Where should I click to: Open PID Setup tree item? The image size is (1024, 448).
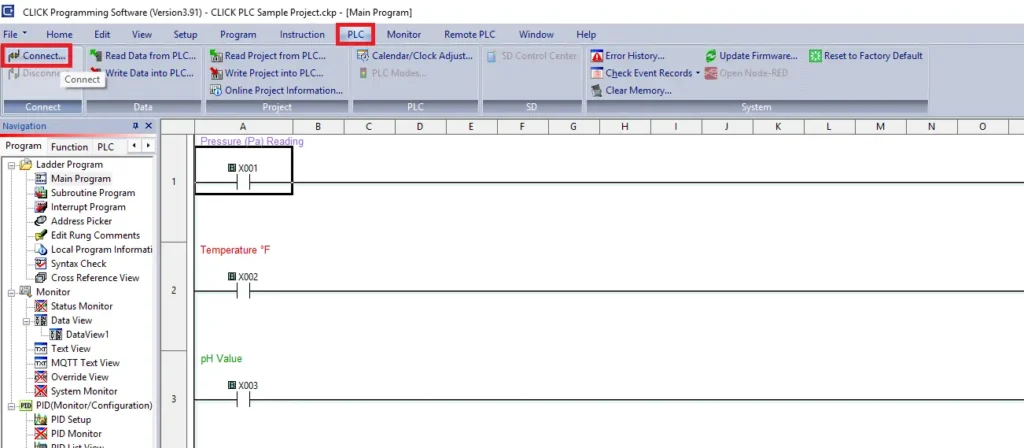(x=71, y=419)
